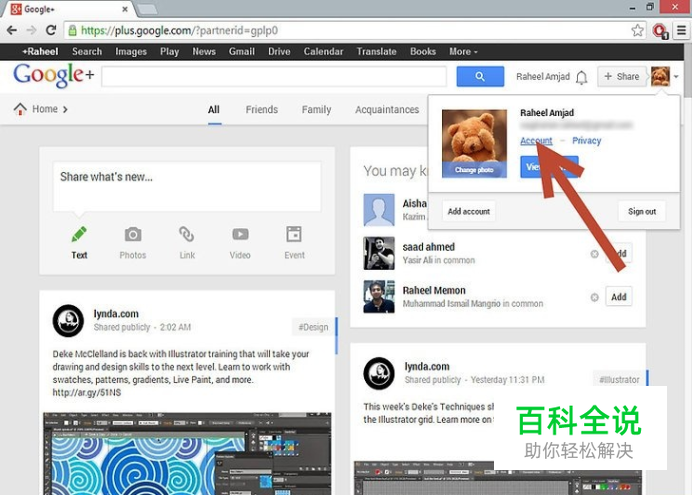Open saad ahmed's name link
The height and width of the screenshot is (495, 692).
pyautogui.click(x=429, y=247)
